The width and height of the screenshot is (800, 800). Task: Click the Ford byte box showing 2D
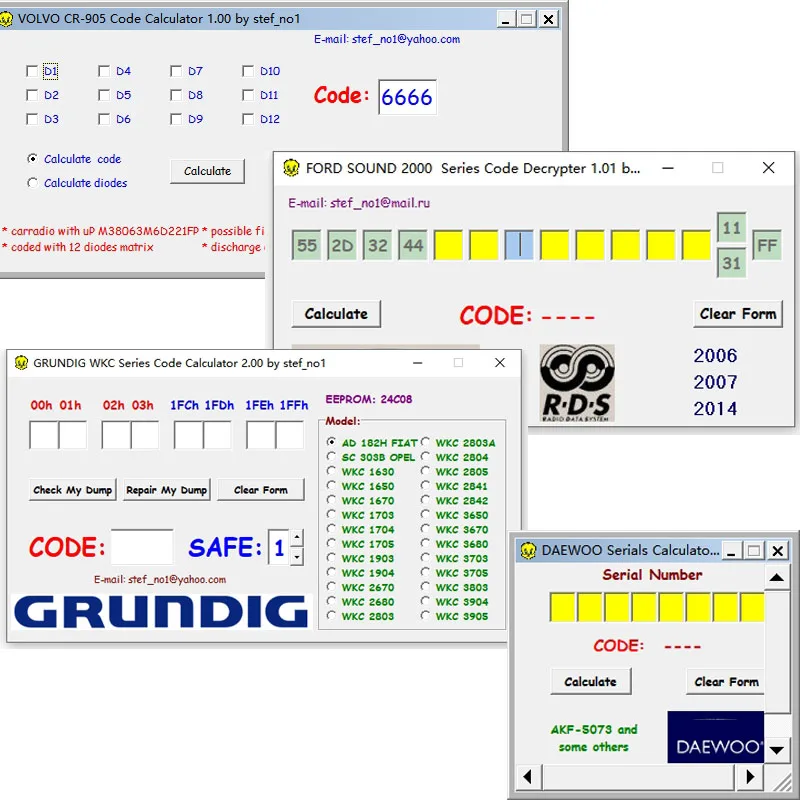342,245
